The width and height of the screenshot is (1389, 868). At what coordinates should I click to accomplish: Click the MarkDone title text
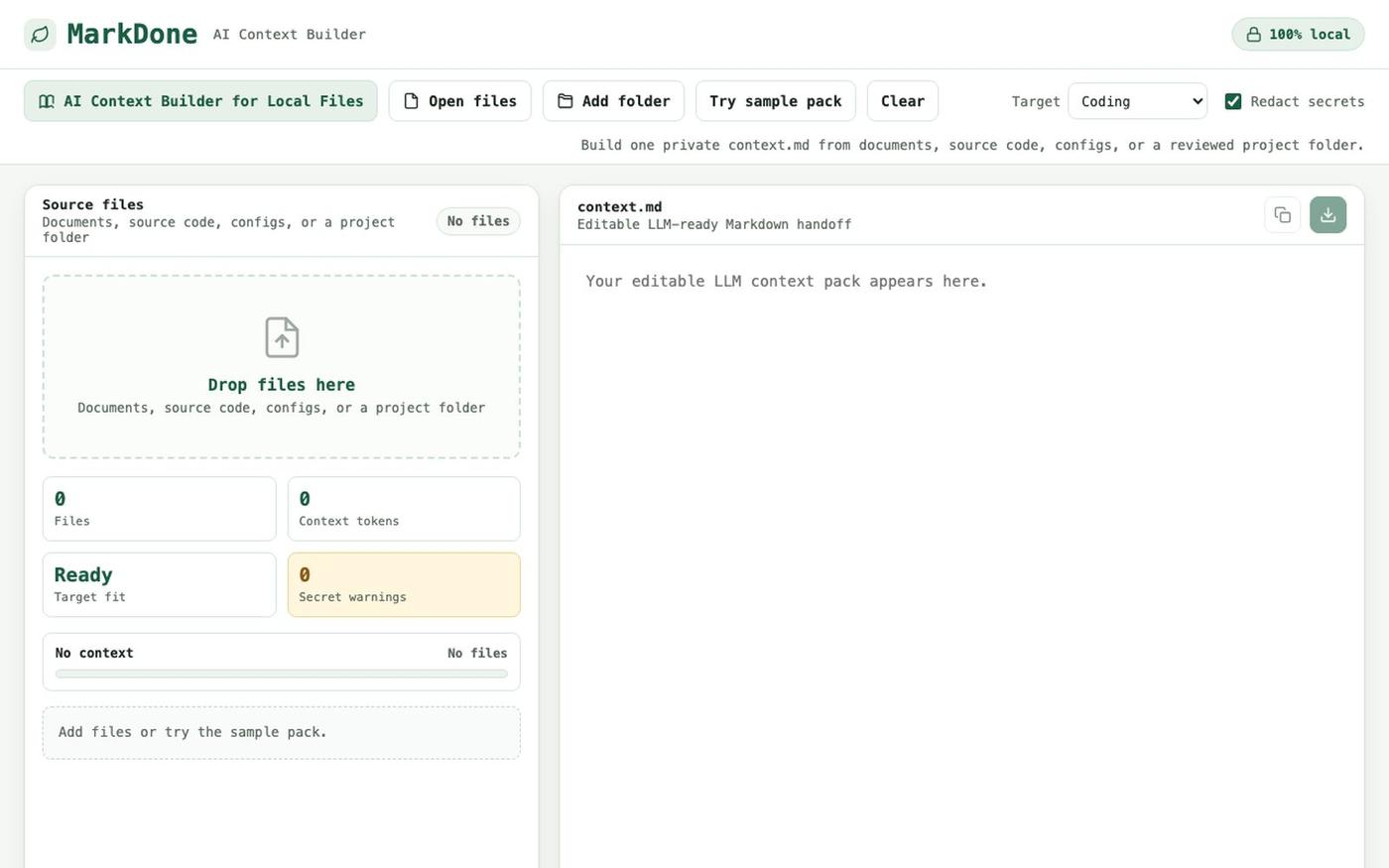(132, 34)
